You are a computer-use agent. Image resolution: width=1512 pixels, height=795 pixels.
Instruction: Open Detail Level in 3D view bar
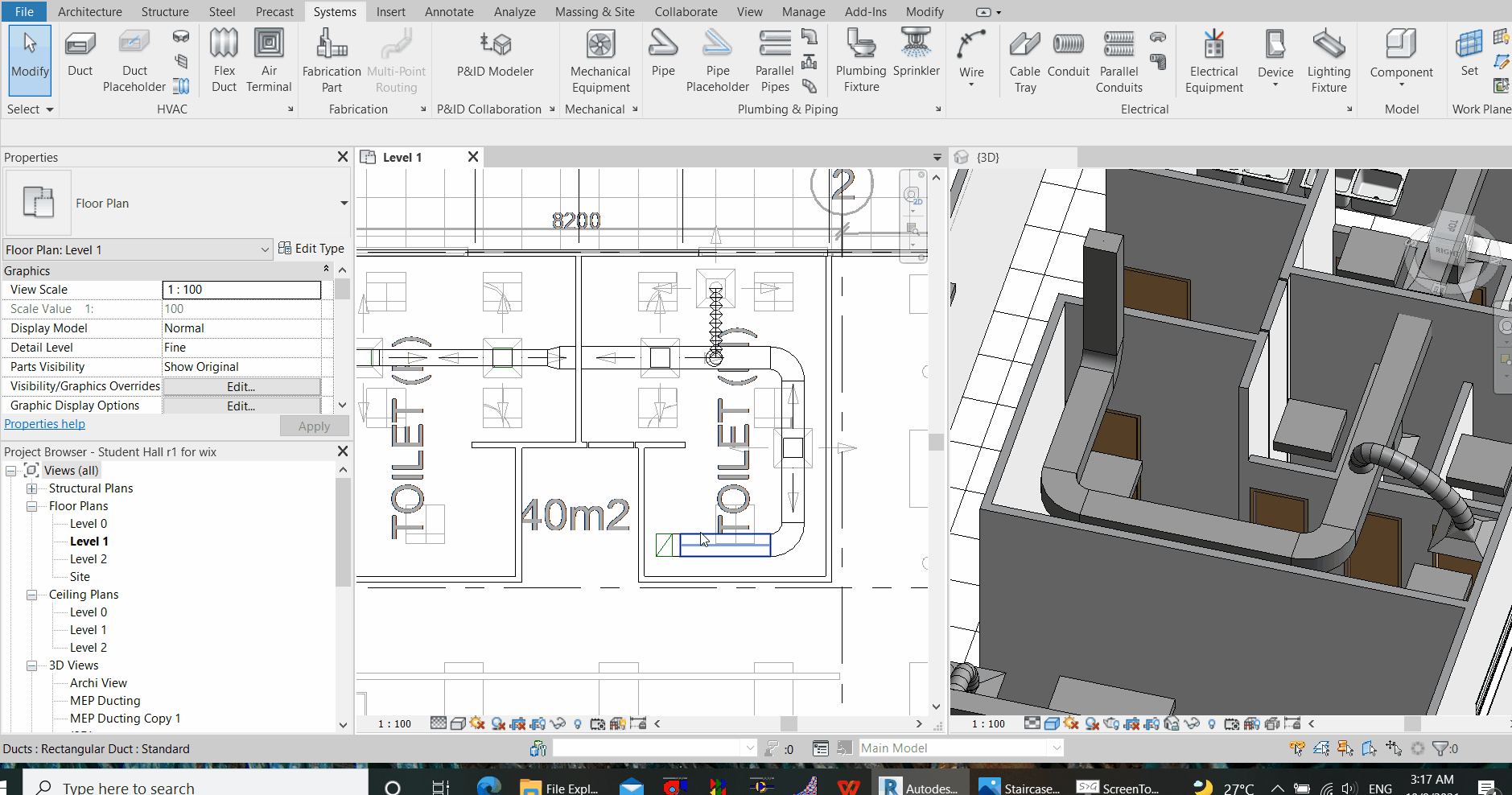tap(1032, 723)
